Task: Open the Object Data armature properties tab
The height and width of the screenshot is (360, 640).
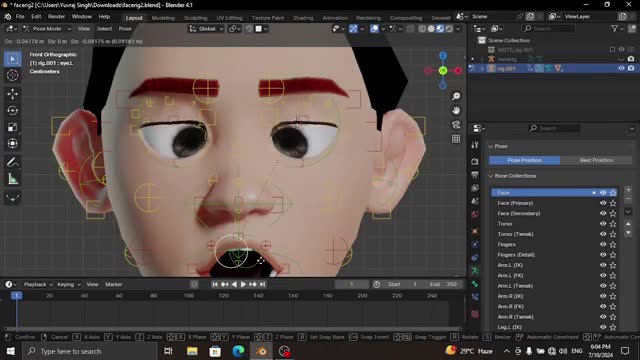Action: pyautogui.click(x=475, y=271)
